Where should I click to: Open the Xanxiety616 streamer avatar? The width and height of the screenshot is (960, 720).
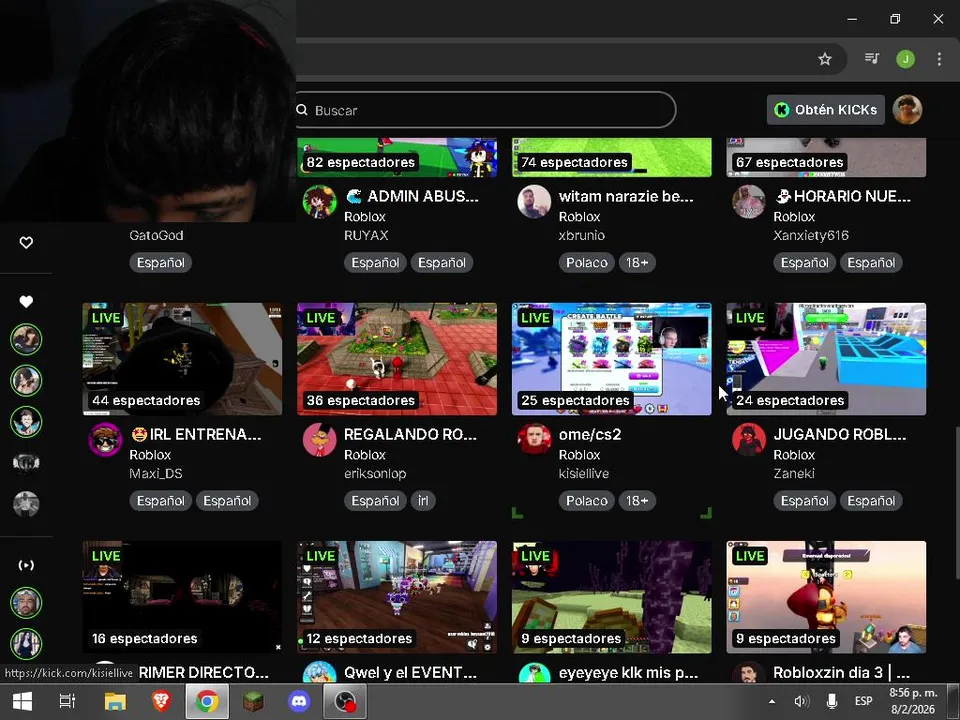749,201
